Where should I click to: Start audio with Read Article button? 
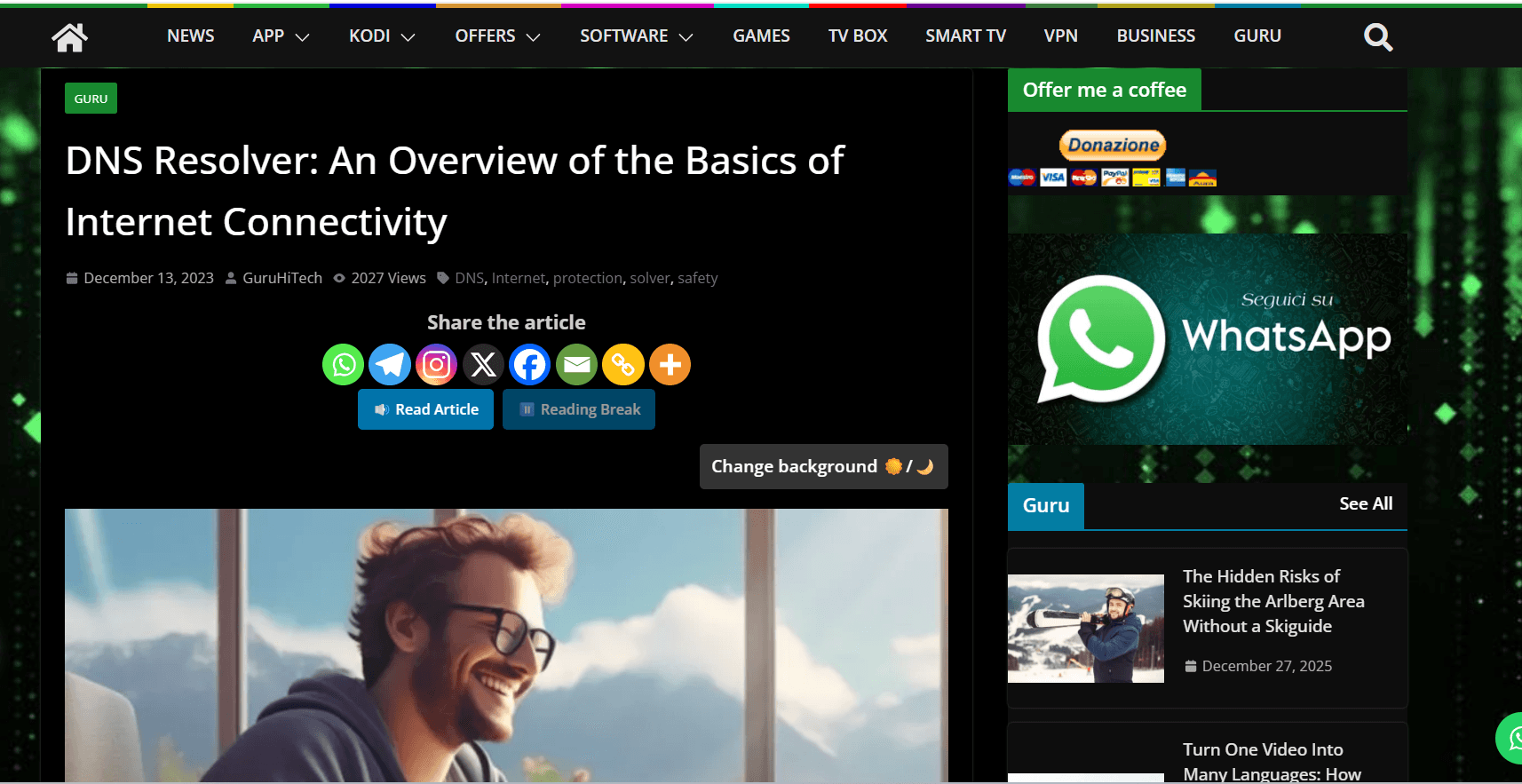click(x=425, y=409)
